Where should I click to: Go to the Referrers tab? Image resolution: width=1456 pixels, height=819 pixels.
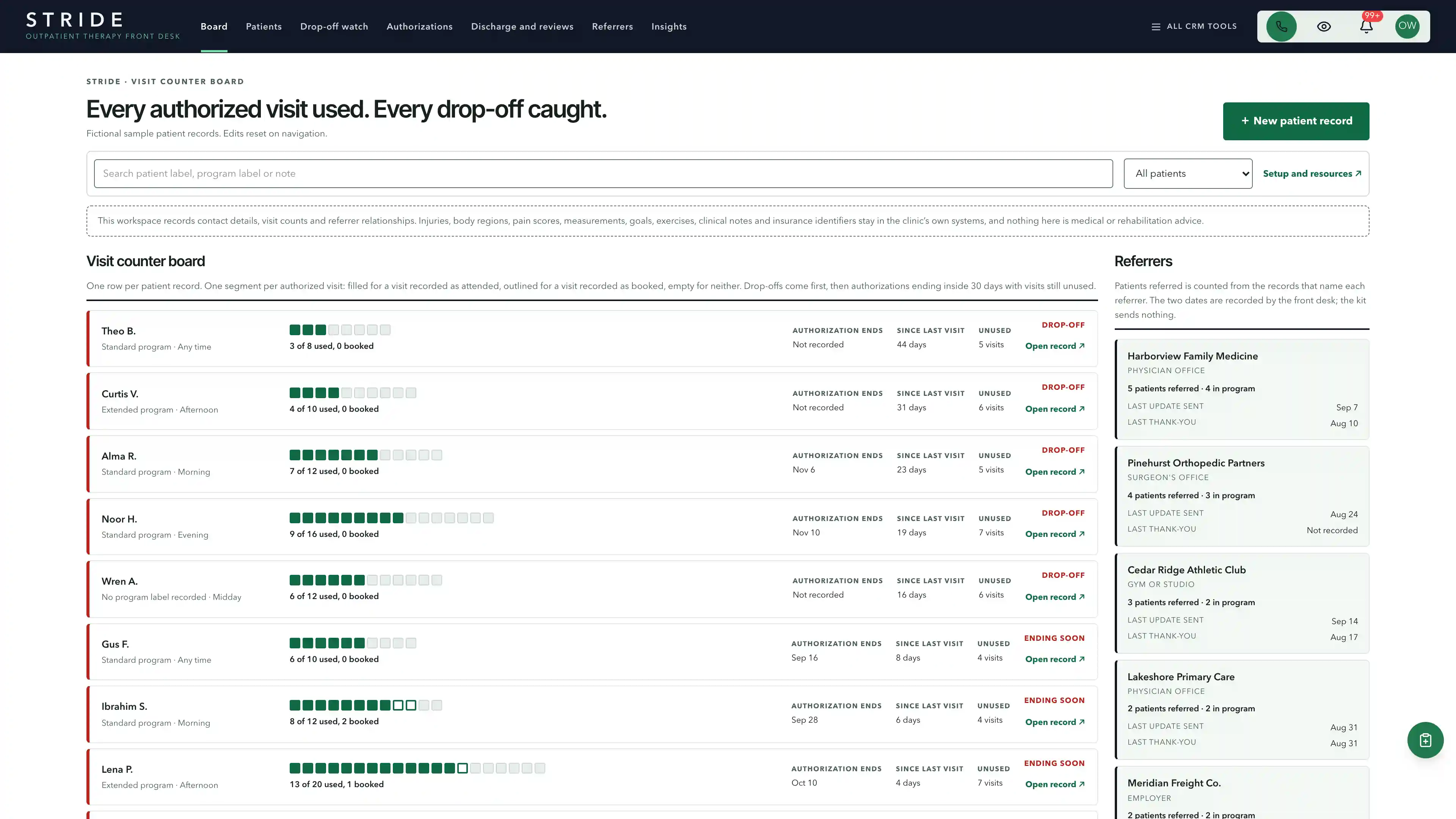pos(612,27)
